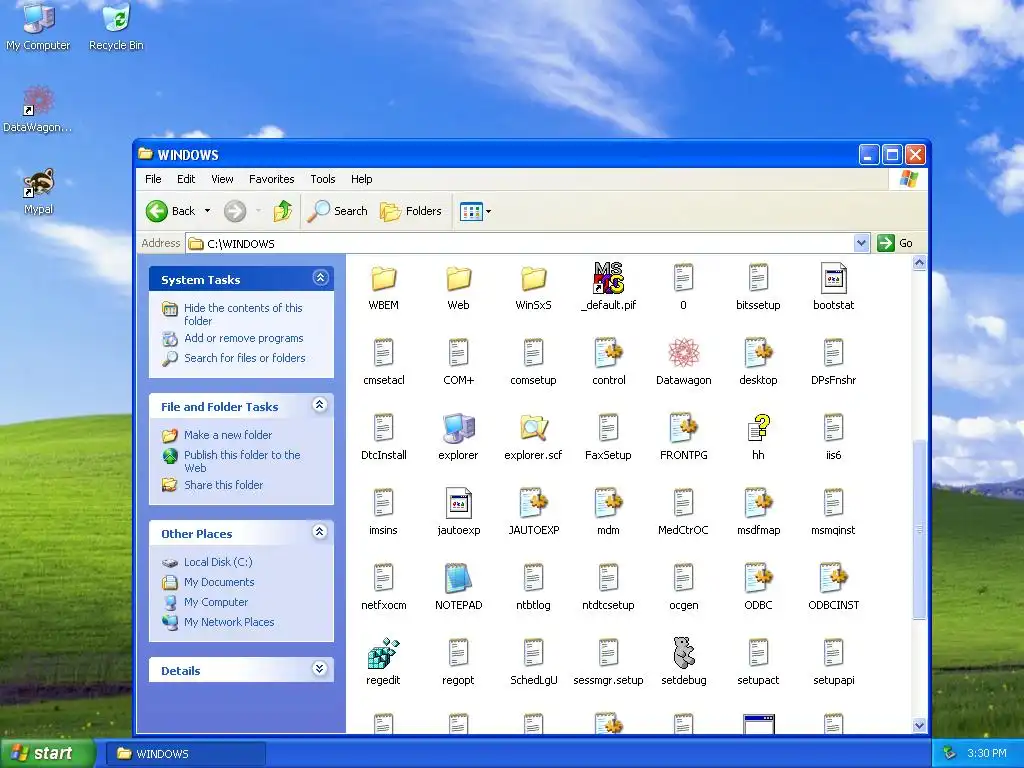Select the _default.pif MS-DOS icon

point(609,278)
